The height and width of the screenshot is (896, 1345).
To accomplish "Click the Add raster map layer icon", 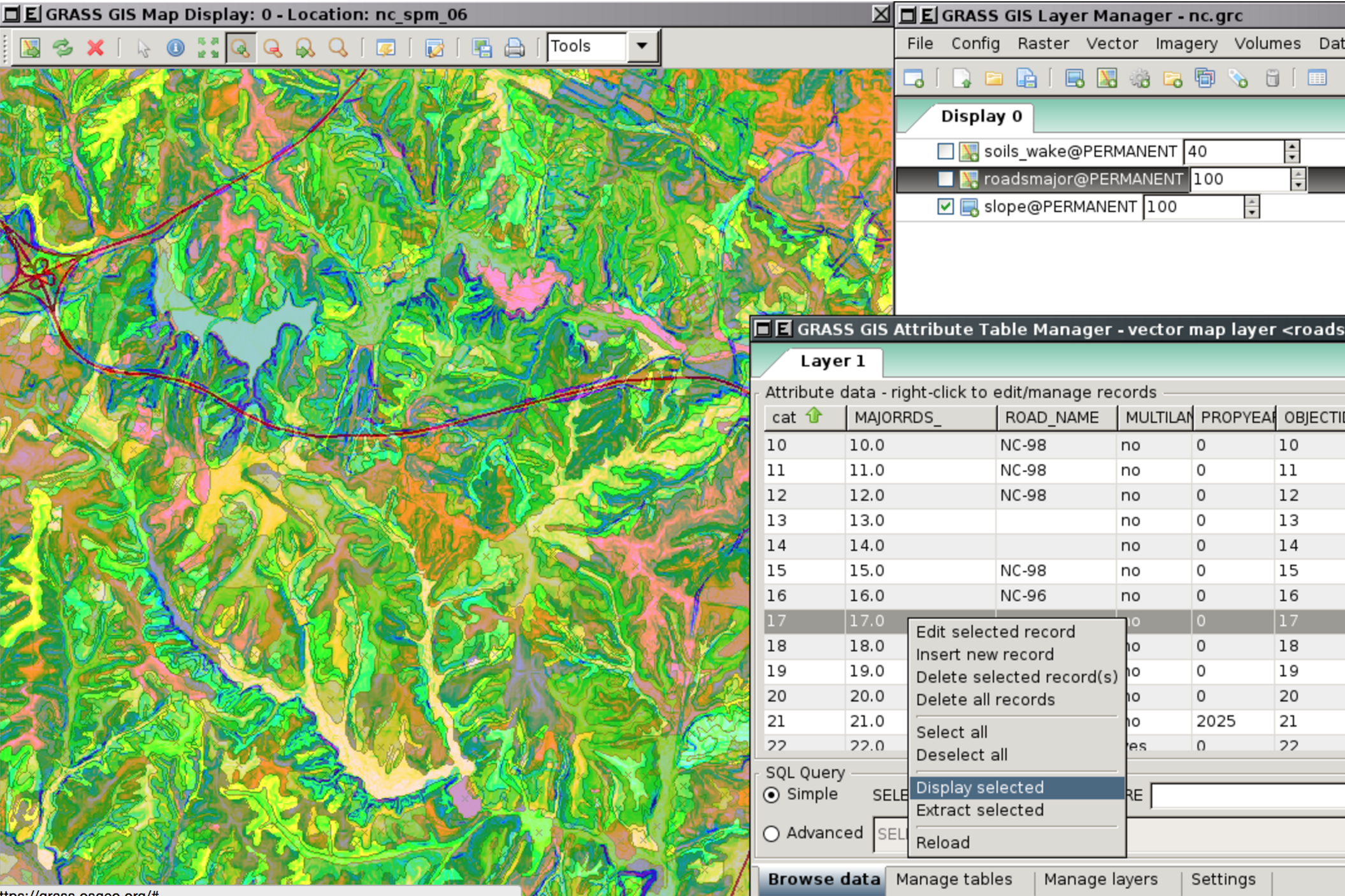I will tap(1074, 78).
